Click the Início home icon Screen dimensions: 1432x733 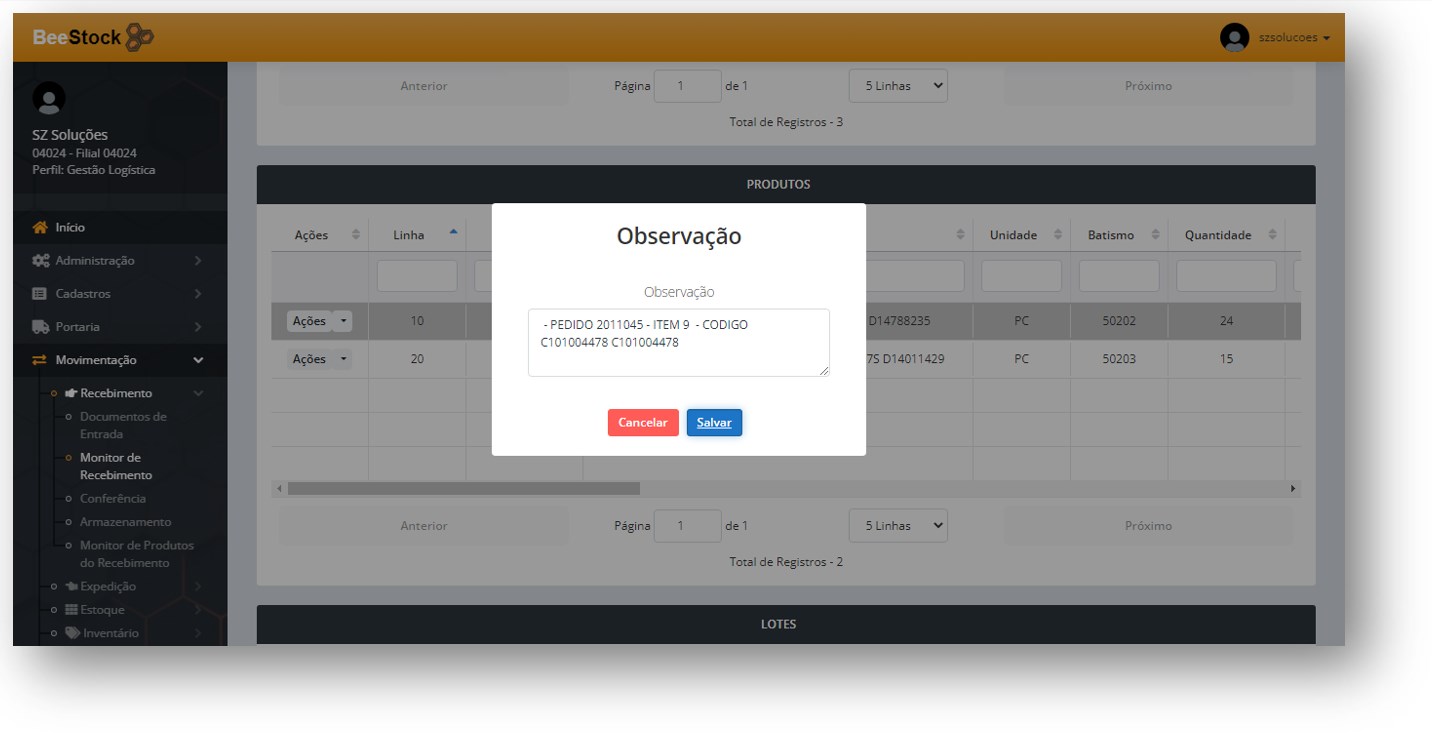click(40, 228)
